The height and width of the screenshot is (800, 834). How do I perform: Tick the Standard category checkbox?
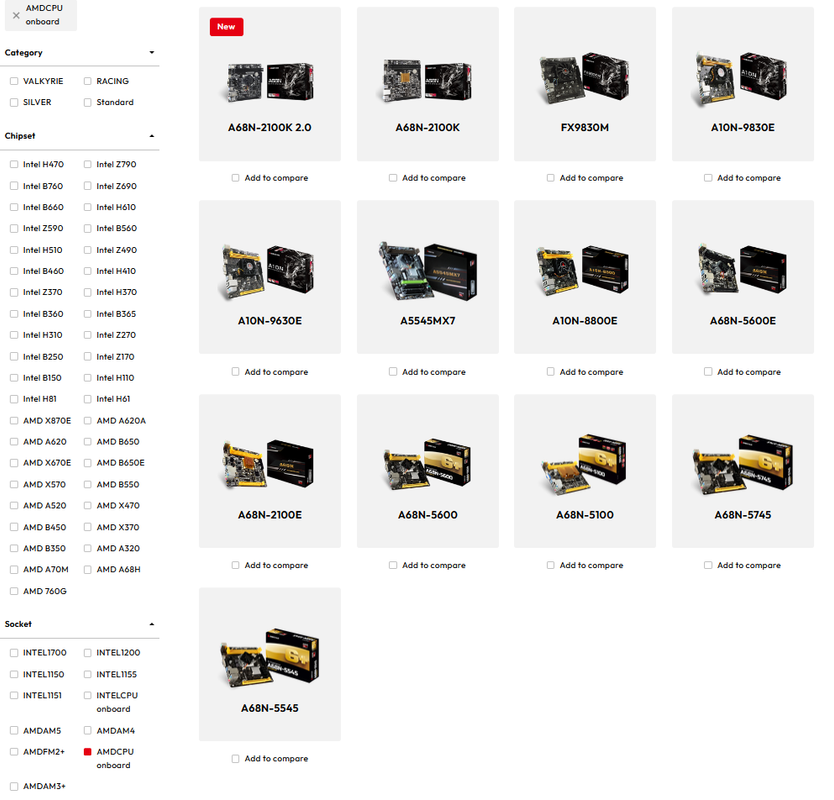88,103
